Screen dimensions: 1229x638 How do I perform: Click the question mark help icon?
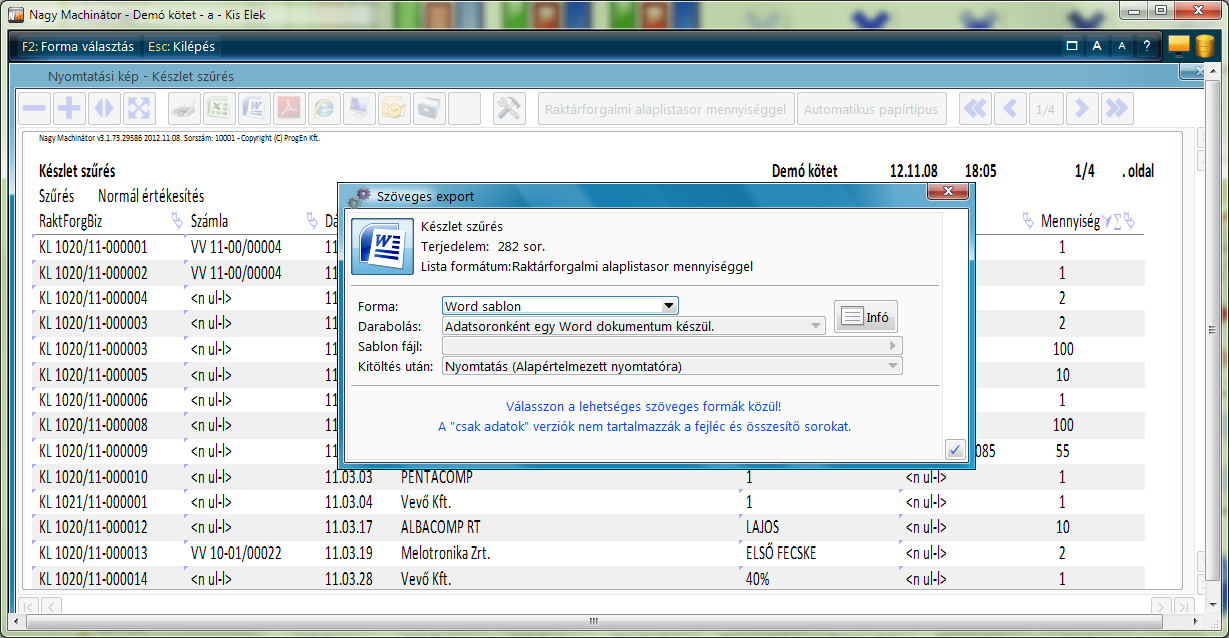[x=1147, y=46]
